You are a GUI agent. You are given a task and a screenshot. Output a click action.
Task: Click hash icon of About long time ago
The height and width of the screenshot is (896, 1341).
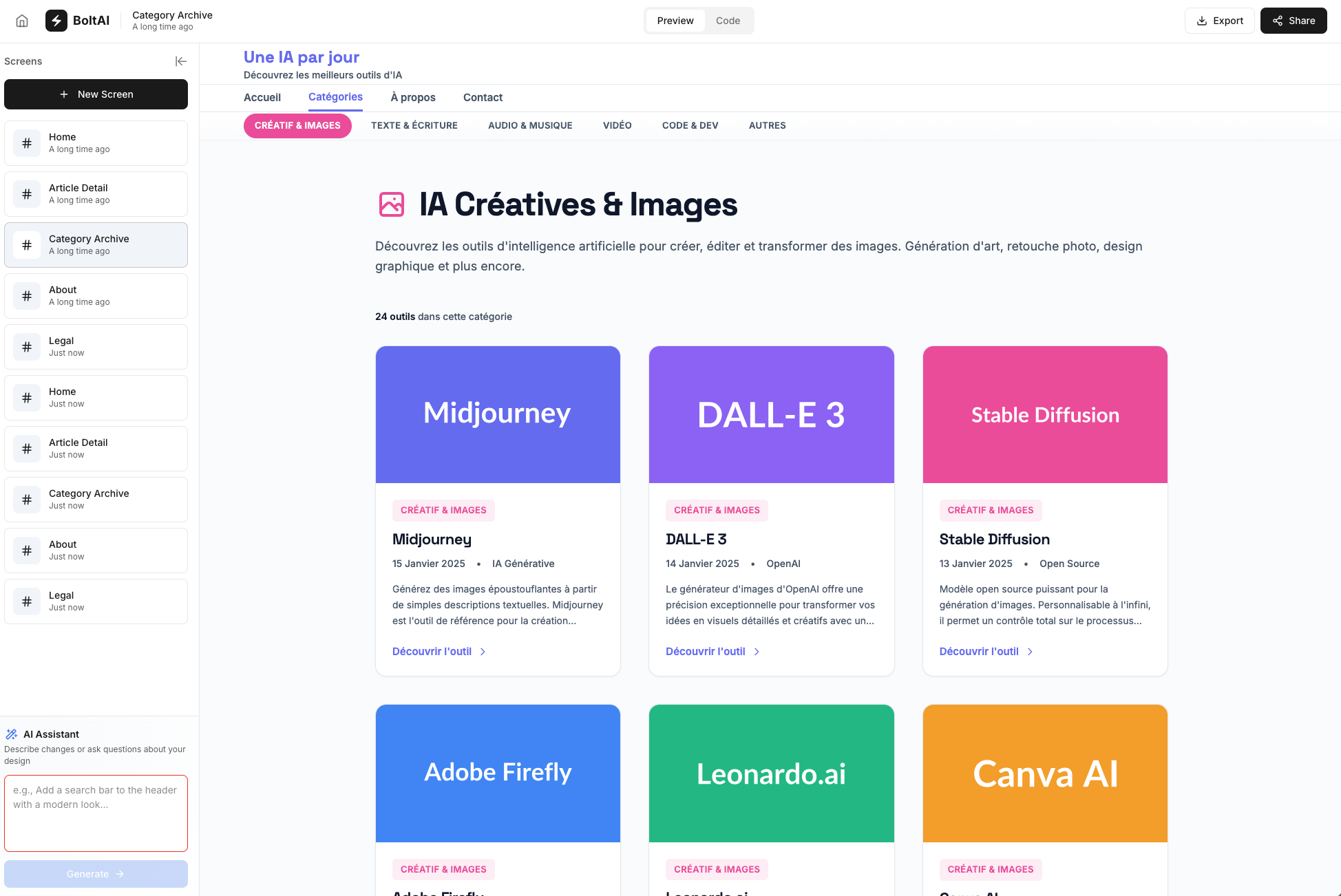pos(27,296)
